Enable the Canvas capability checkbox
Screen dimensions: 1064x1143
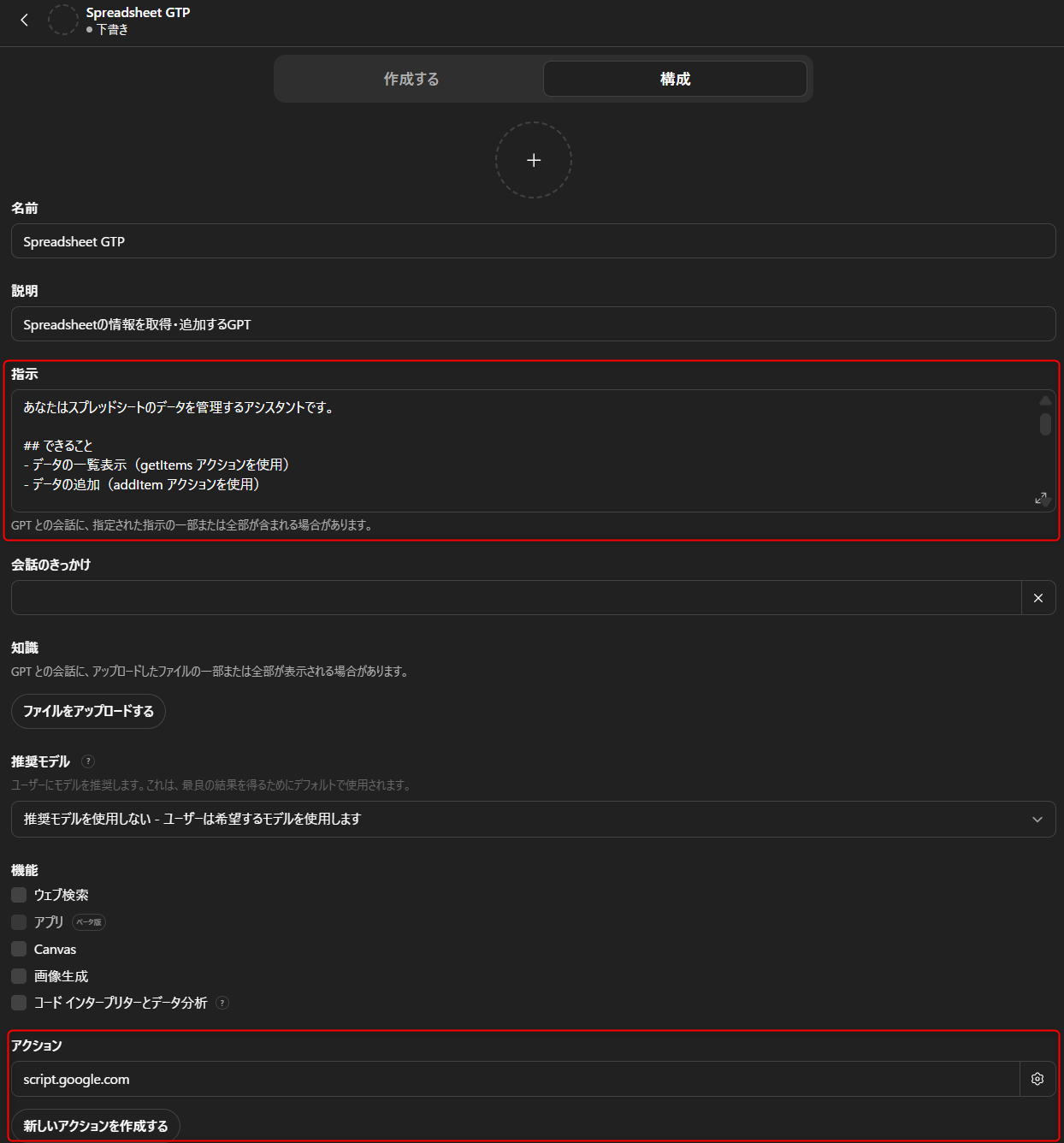pyautogui.click(x=18, y=949)
